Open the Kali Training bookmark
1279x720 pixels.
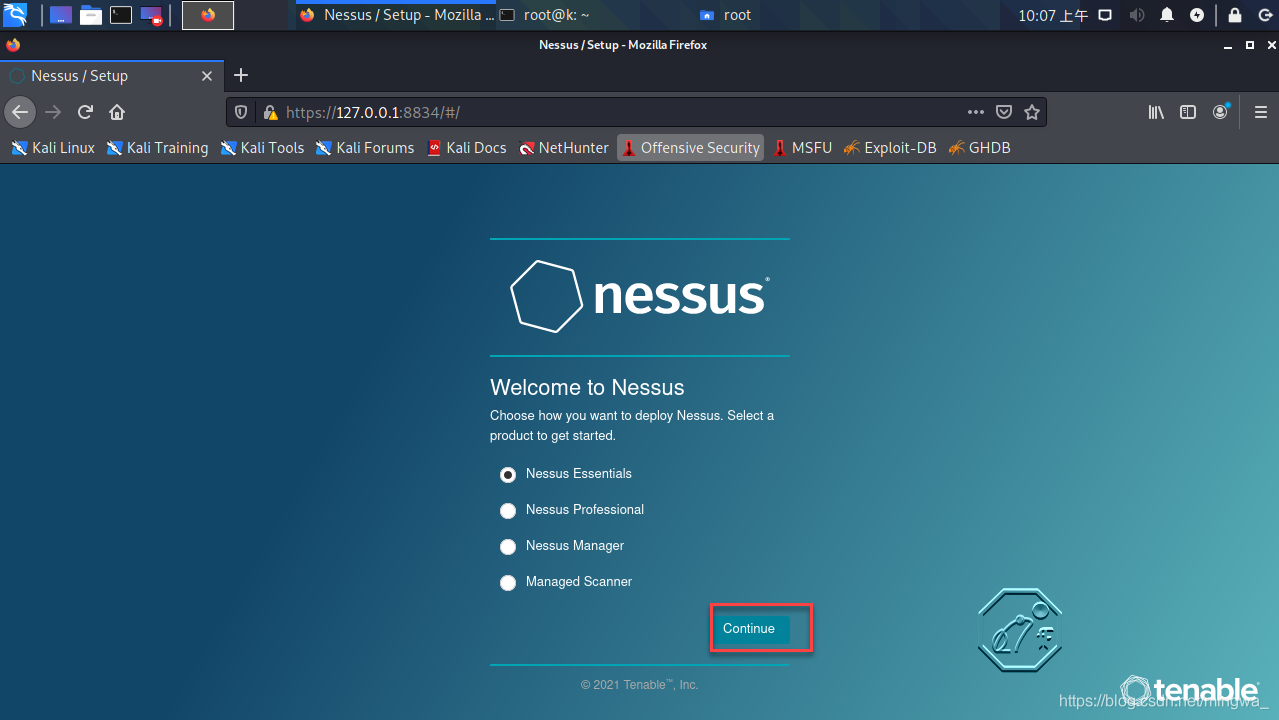pyautogui.click(x=158, y=148)
